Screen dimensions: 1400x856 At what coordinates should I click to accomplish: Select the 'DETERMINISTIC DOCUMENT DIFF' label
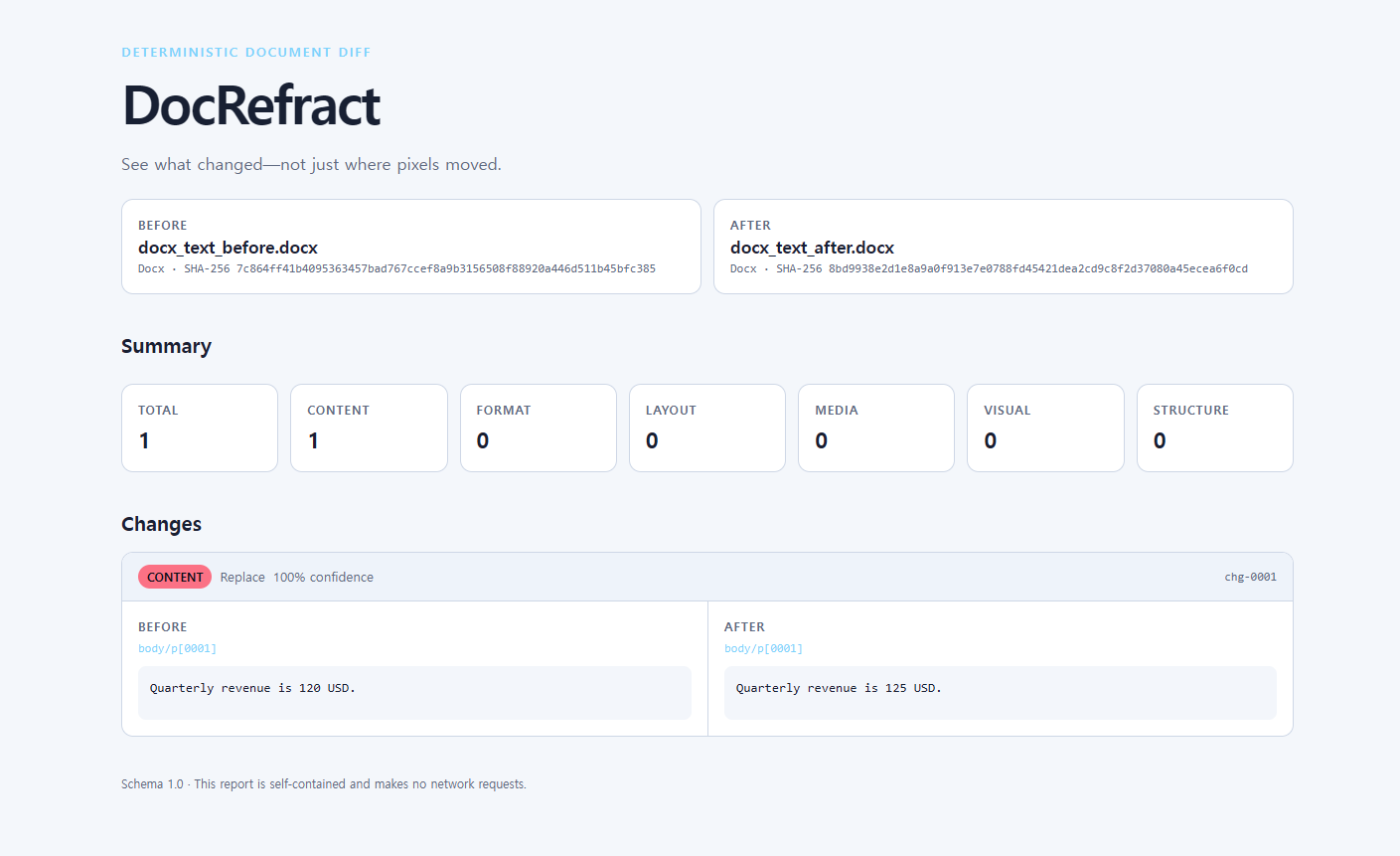pyautogui.click(x=246, y=53)
